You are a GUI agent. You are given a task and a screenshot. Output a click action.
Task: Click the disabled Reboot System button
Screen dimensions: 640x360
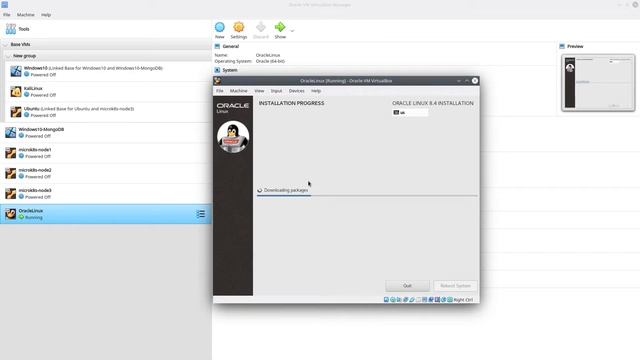pos(455,286)
